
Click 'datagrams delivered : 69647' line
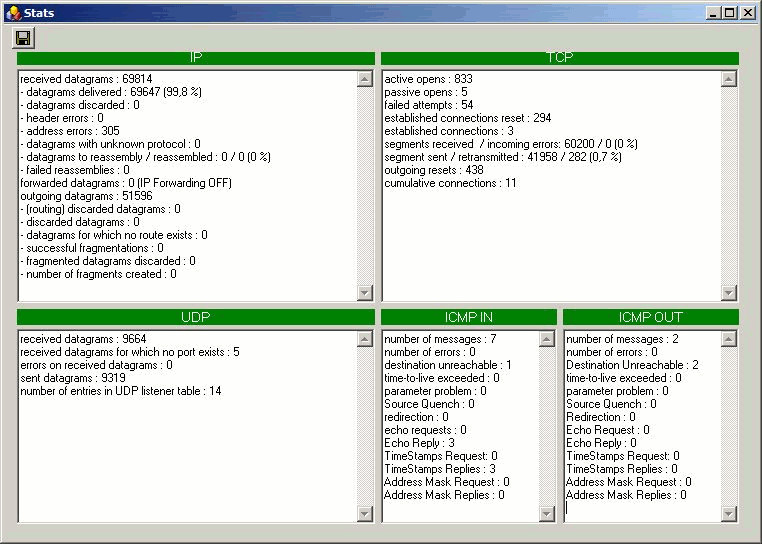click(x=111, y=92)
